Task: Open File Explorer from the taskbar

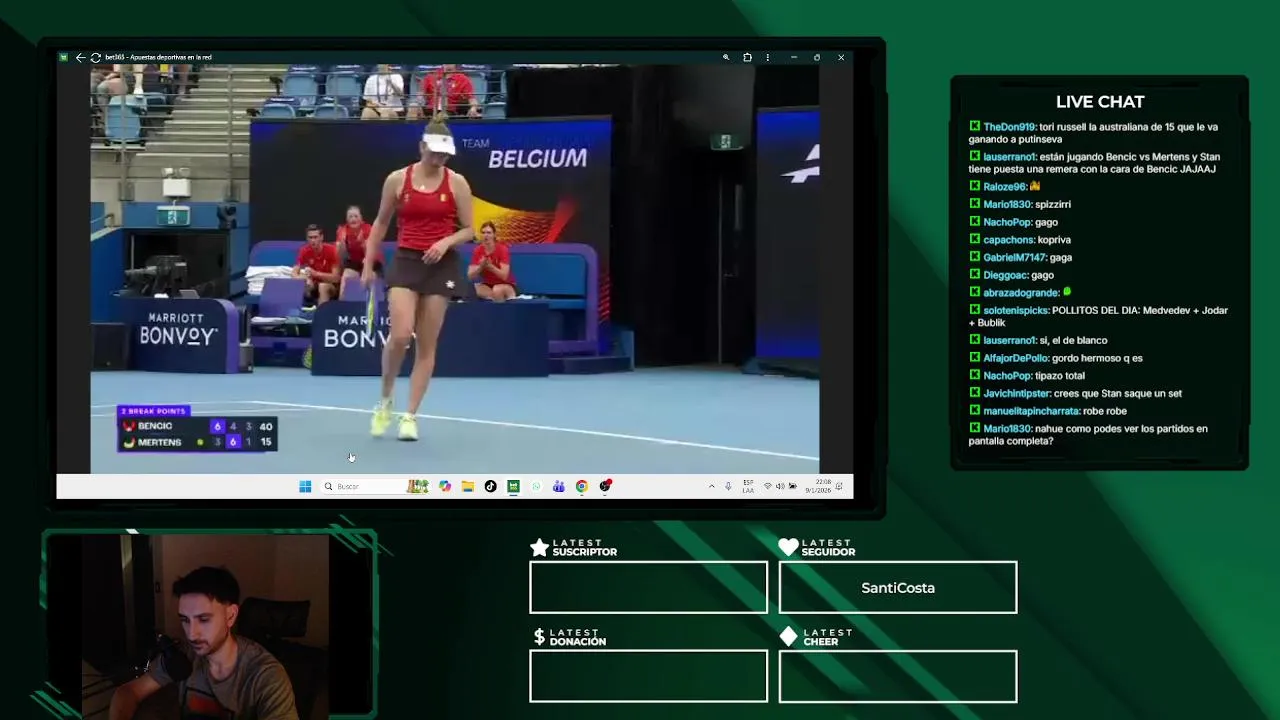Action: [x=467, y=486]
